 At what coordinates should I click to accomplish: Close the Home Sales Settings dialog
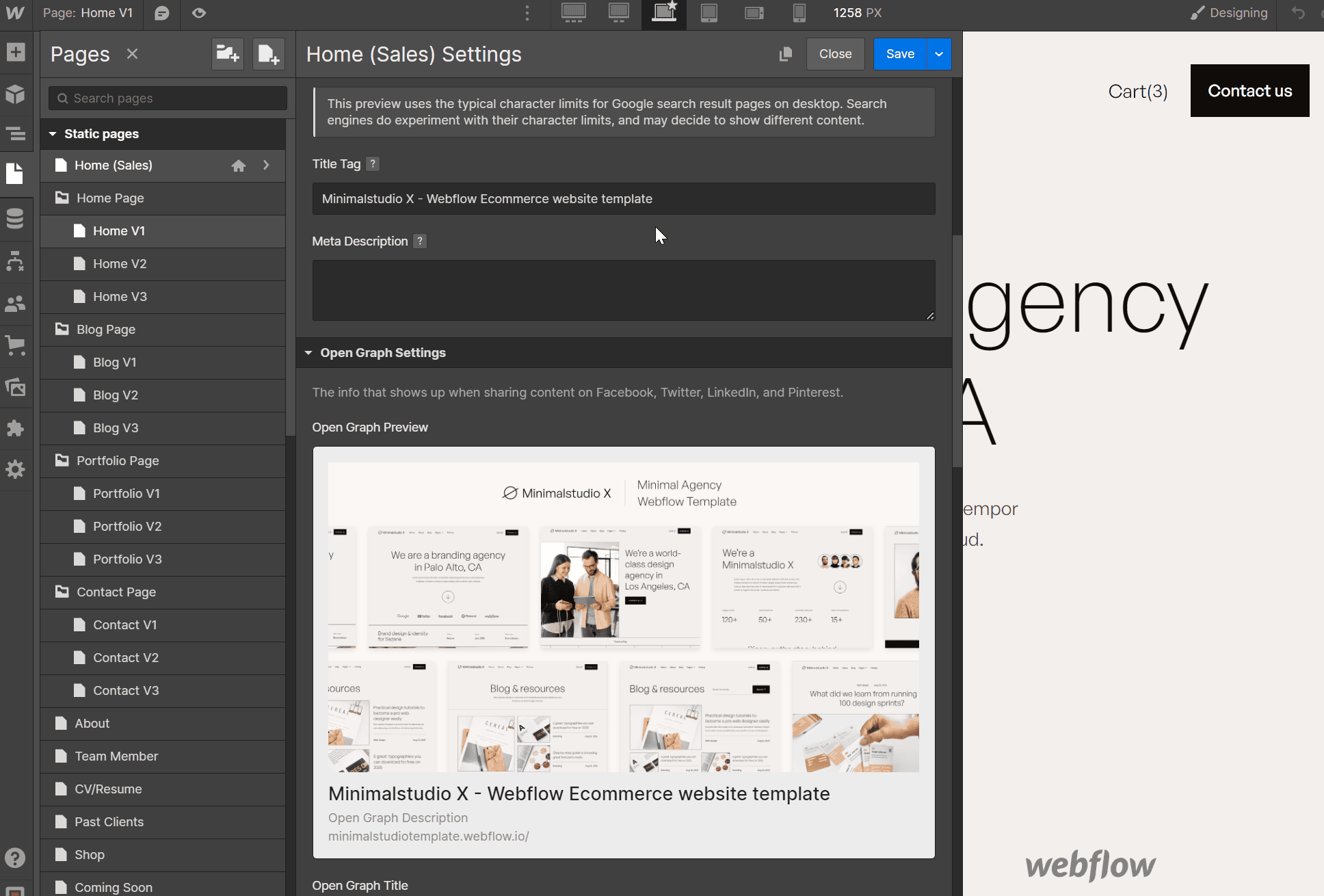(835, 53)
